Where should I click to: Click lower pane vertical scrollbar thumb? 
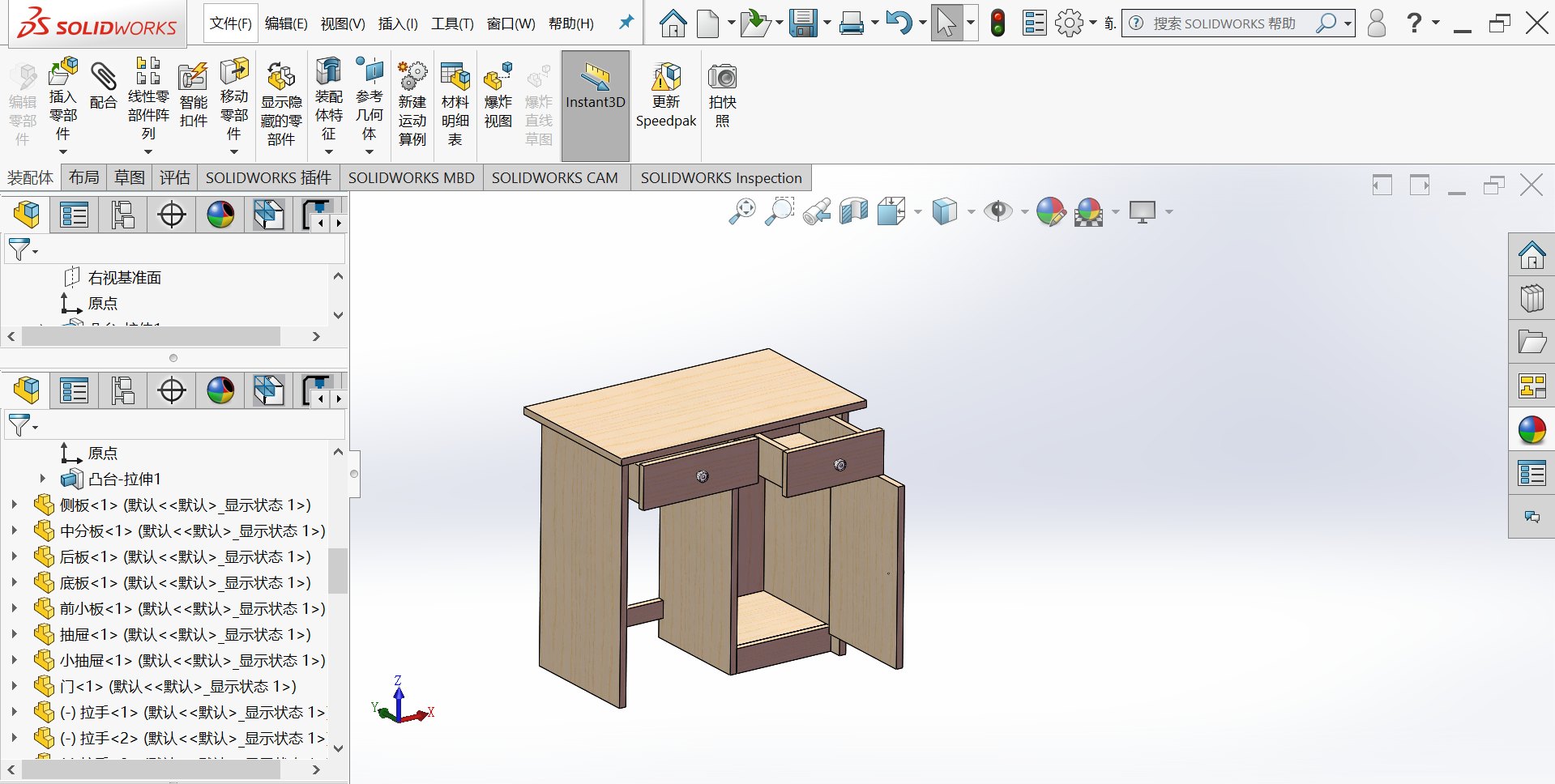(x=338, y=570)
